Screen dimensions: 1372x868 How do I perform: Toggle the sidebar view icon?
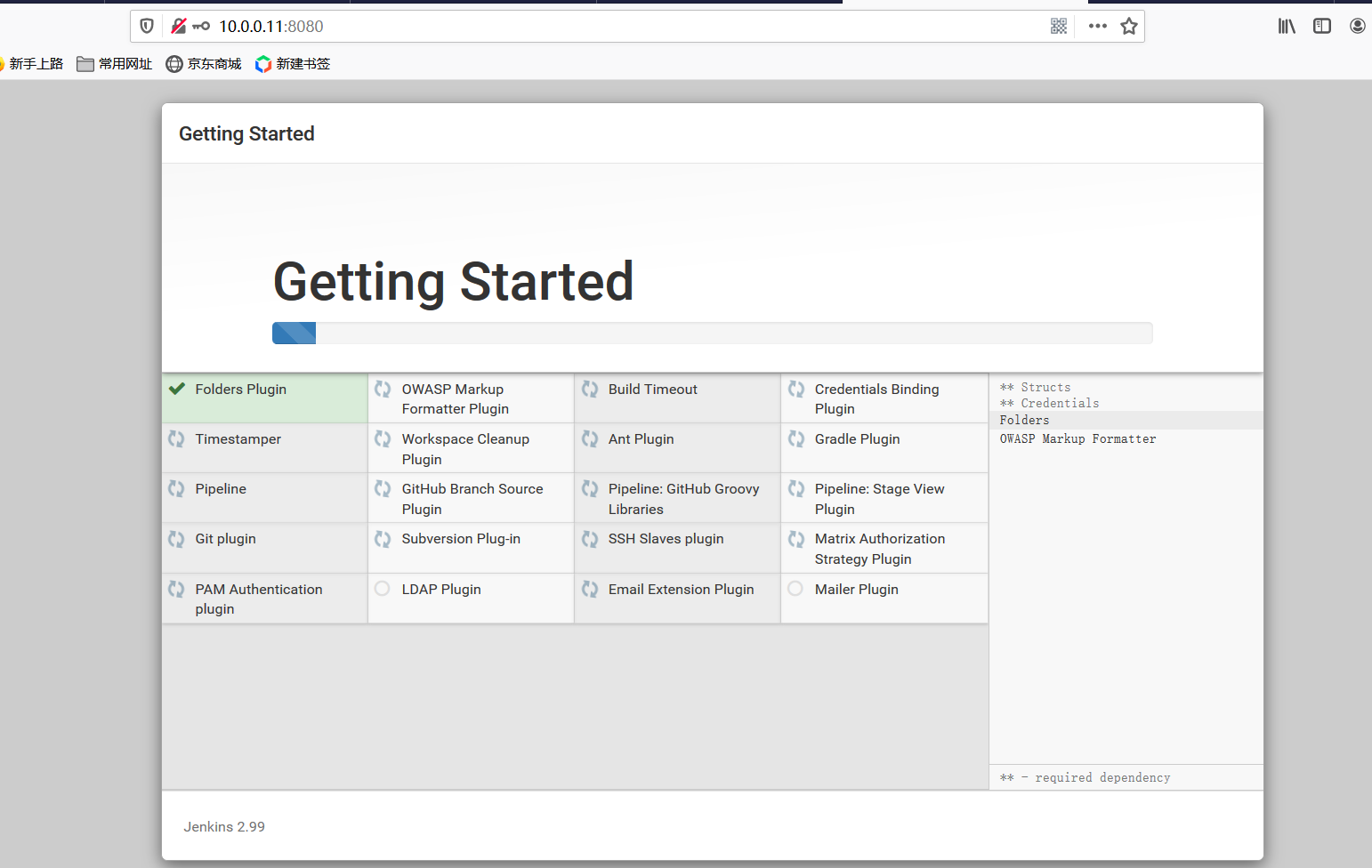[1322, 26]
